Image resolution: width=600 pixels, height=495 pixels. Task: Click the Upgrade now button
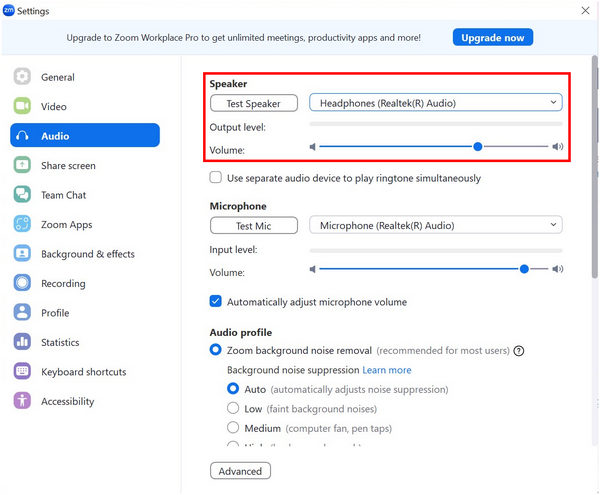493,37
